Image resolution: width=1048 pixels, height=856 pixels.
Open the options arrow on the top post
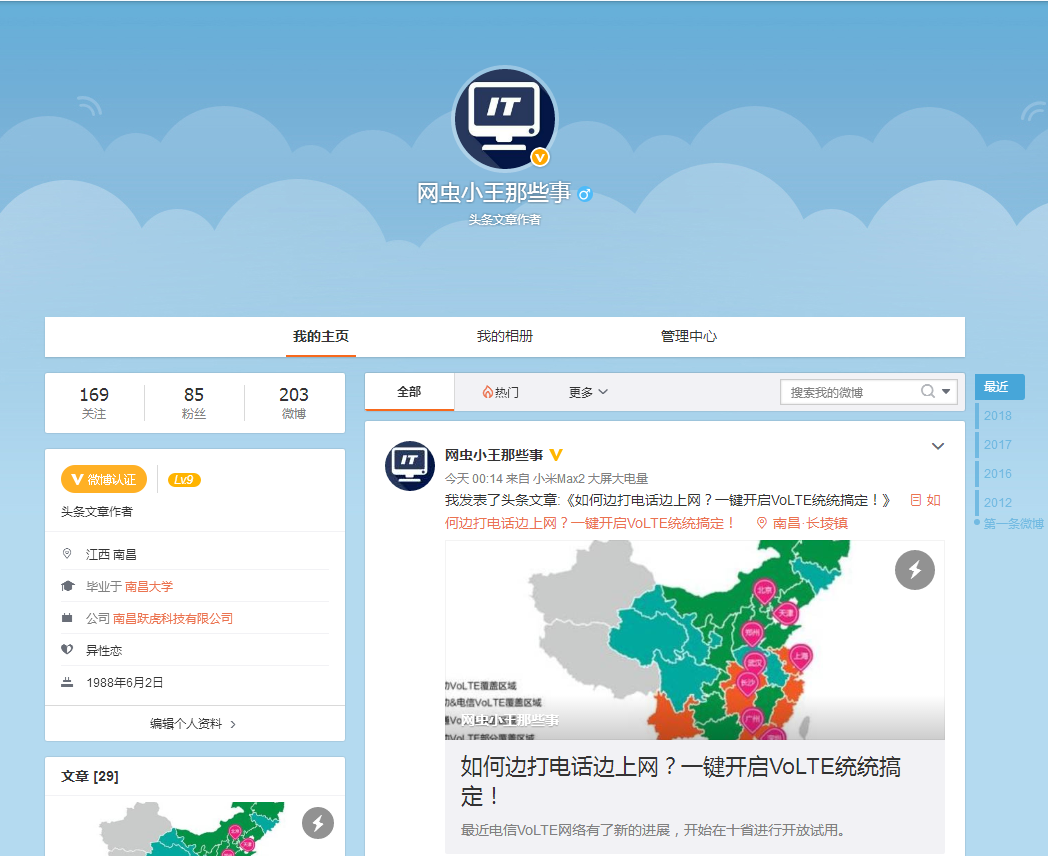pyautogui.click(x=937, y=446)
